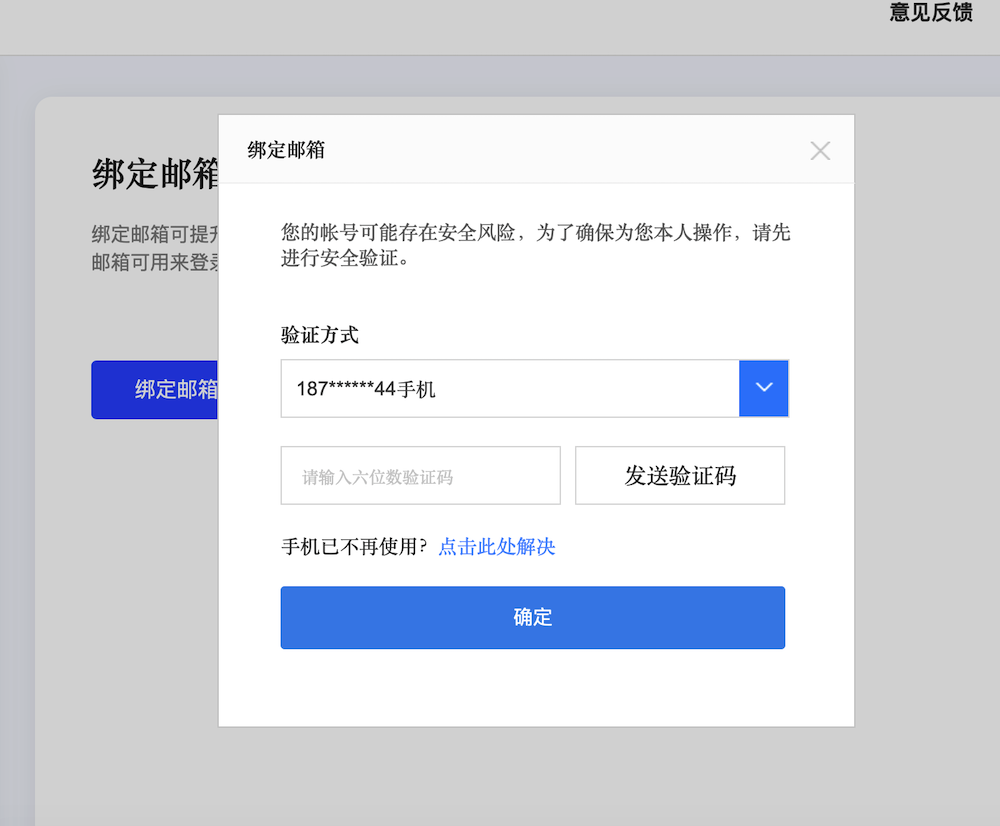Viewport: 1000px width, 826px height.
Task: Click the gray description text under page heading
Action: pyautogui.click(x=150, y=248)
